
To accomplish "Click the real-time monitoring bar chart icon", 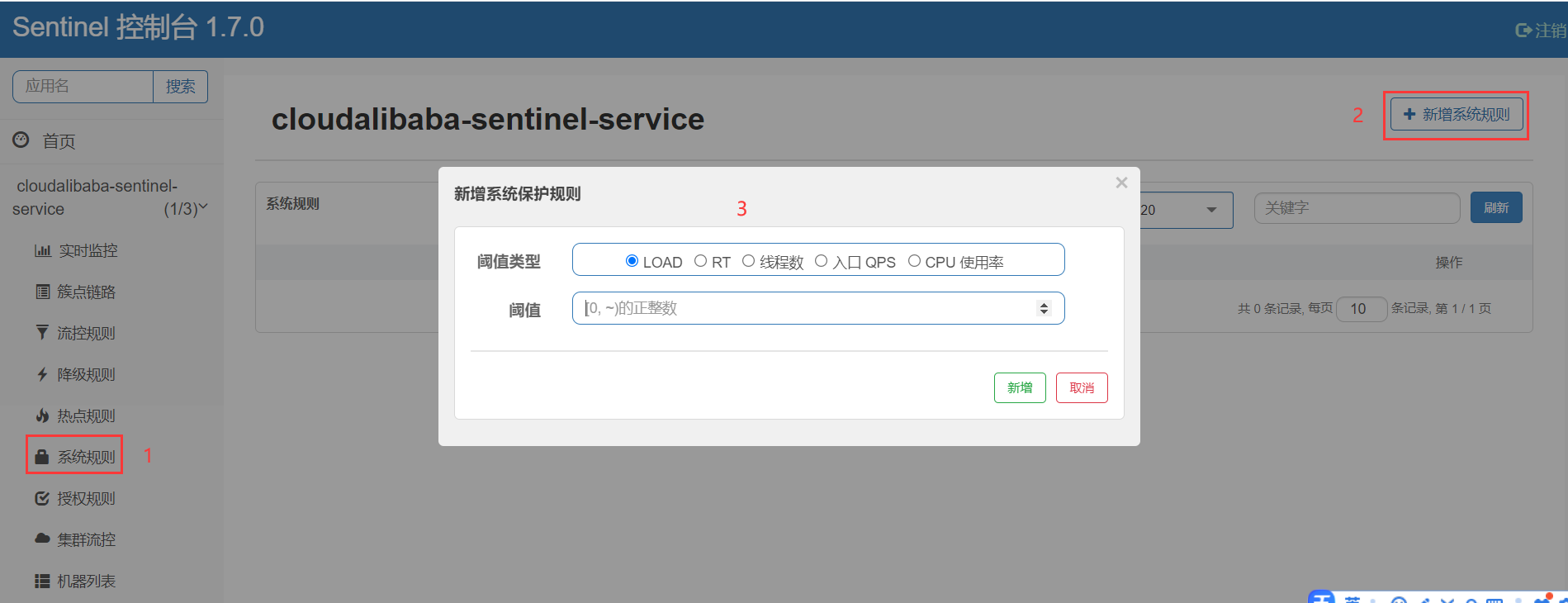I will pos(42,250).
